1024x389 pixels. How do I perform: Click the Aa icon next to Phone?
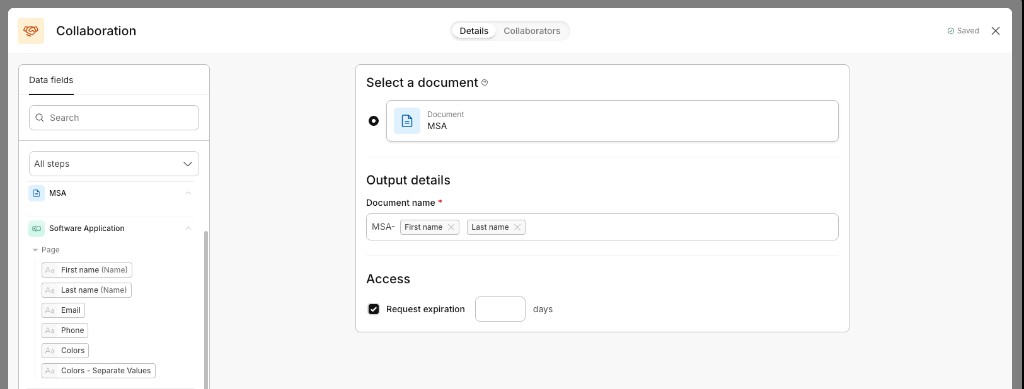tap(50, 330)
